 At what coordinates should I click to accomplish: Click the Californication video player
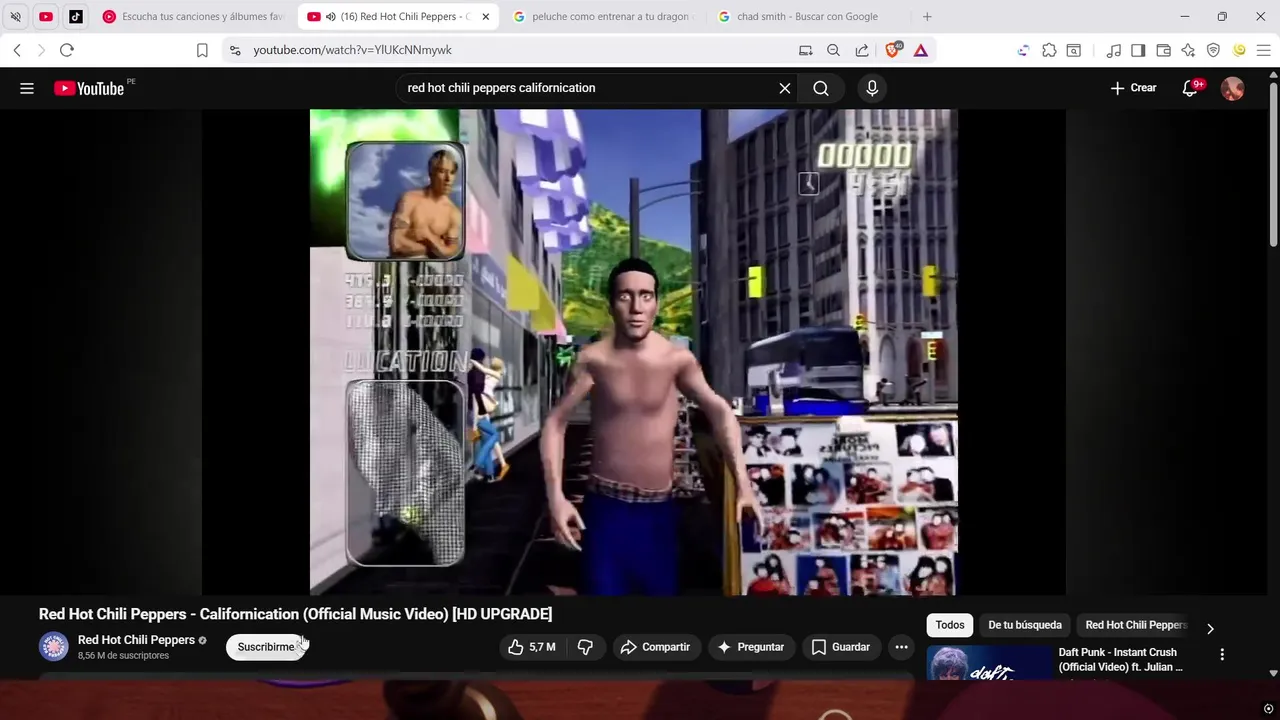[634, 352]
